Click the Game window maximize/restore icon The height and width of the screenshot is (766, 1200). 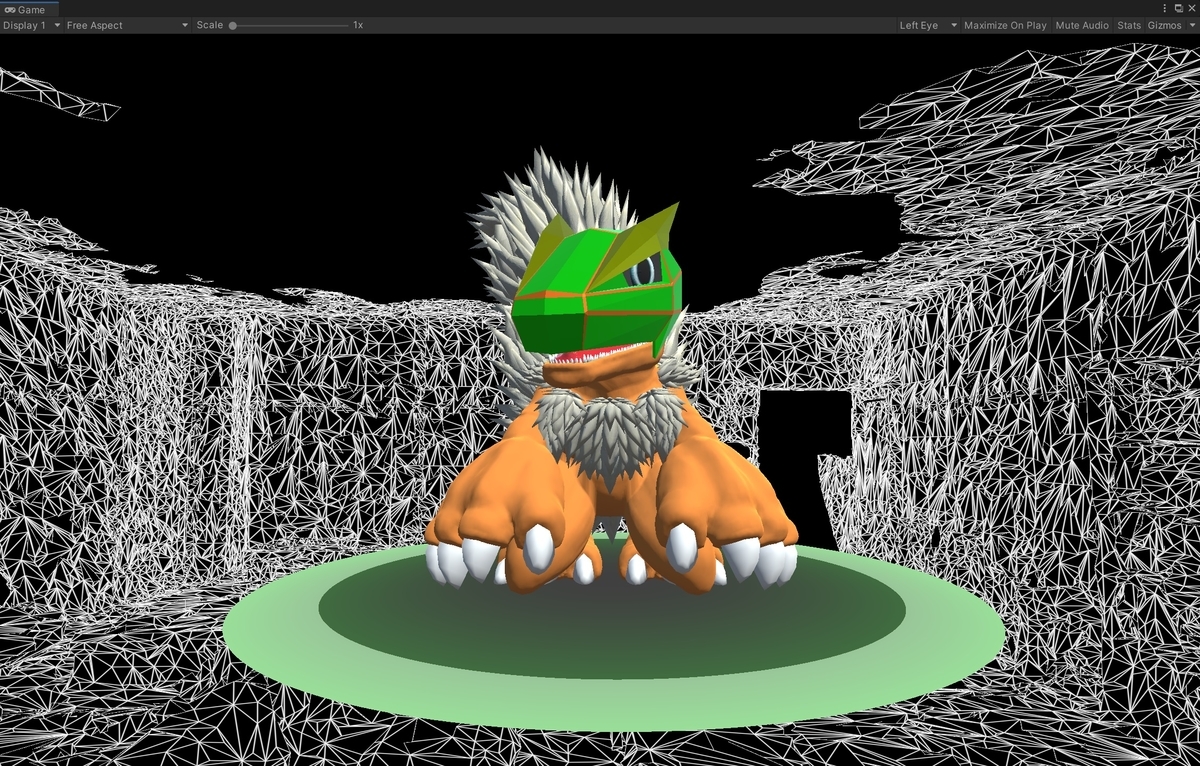click(1179, 8)
